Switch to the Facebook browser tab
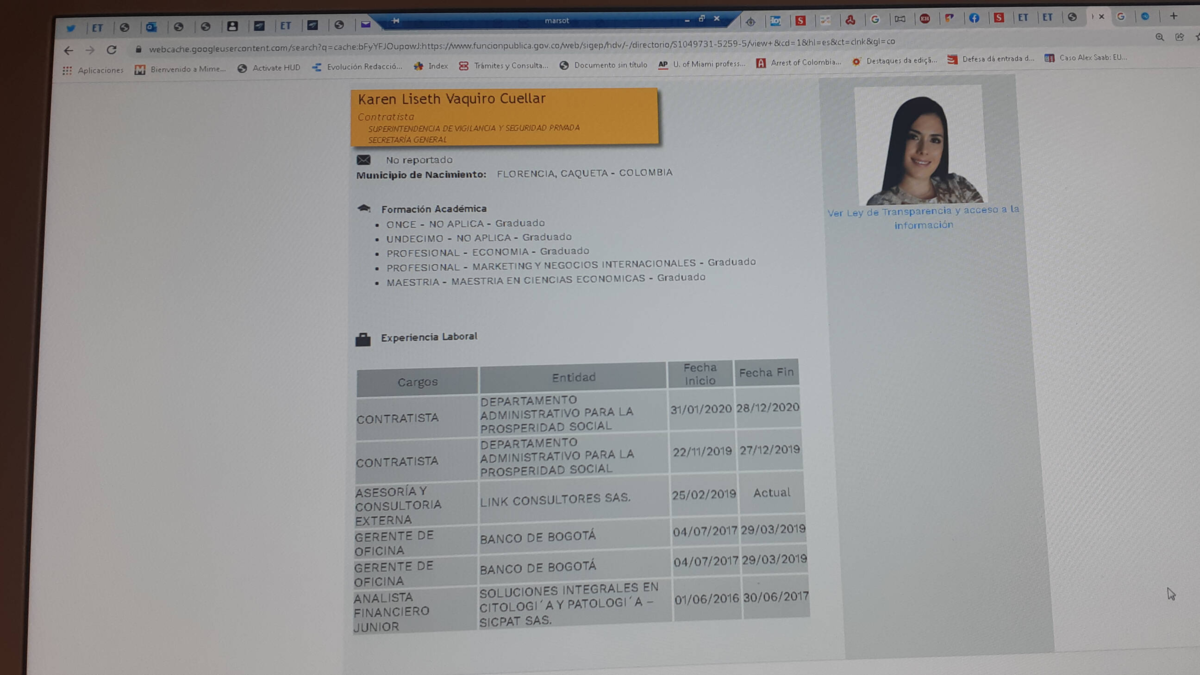This screenshot has width=1200, height=675. click(973, 18)
